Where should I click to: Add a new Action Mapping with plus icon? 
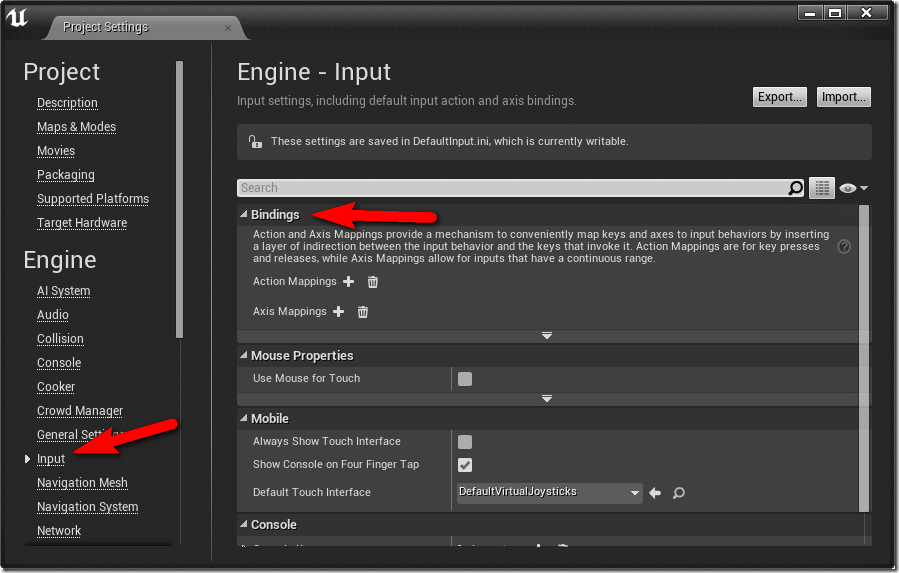click(348, 282)
